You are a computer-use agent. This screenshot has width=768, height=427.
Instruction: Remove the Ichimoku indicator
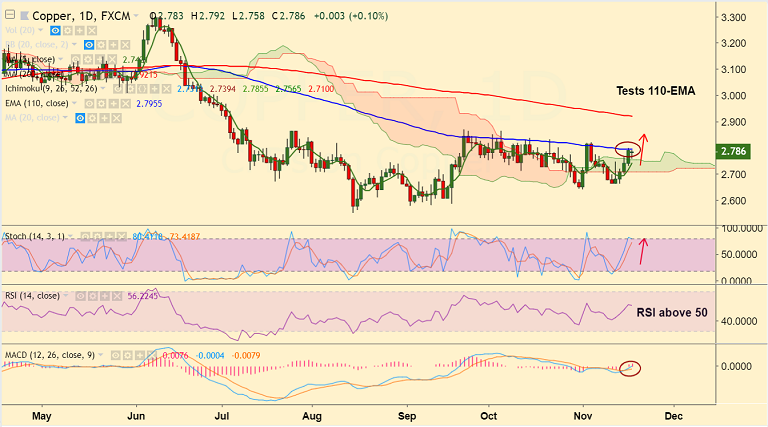coord(167,89)
